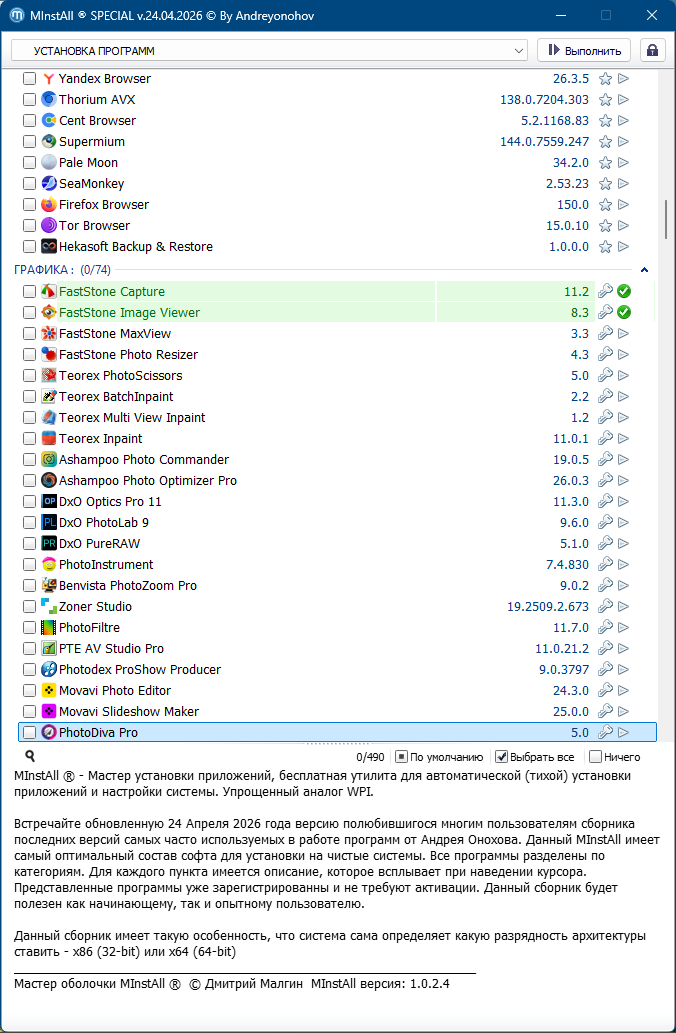
Task: Click the play arrow for Zoner Studio
Action: 624,607
